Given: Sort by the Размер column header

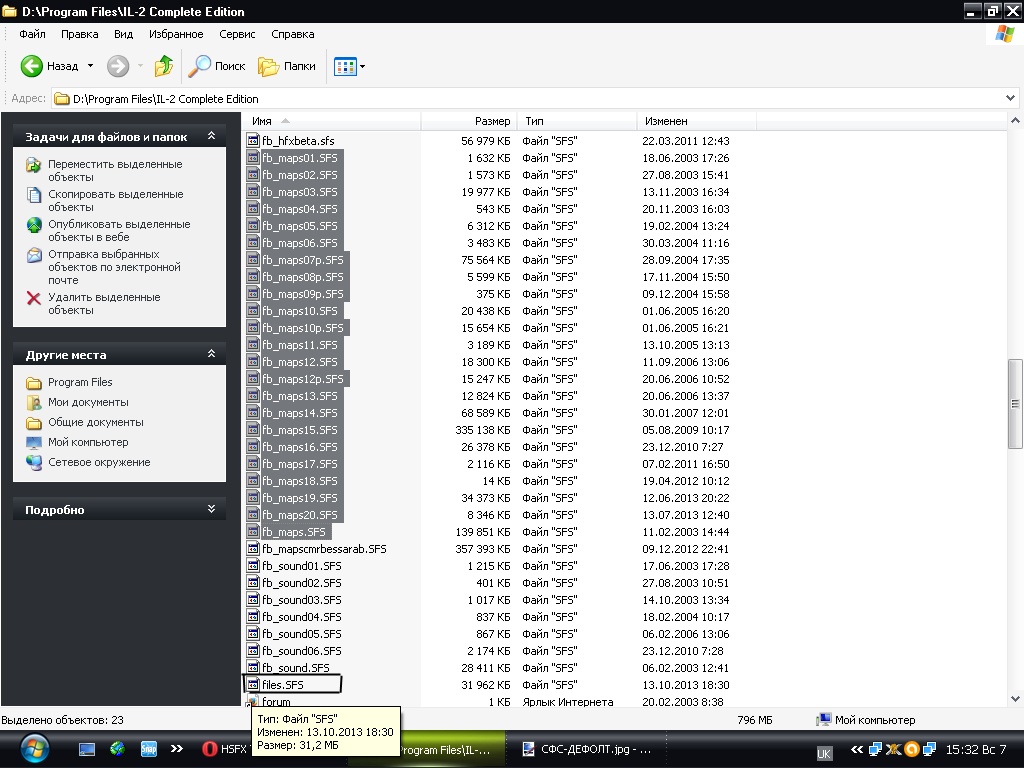Looking at the screenshot, I should coord(469,121).
